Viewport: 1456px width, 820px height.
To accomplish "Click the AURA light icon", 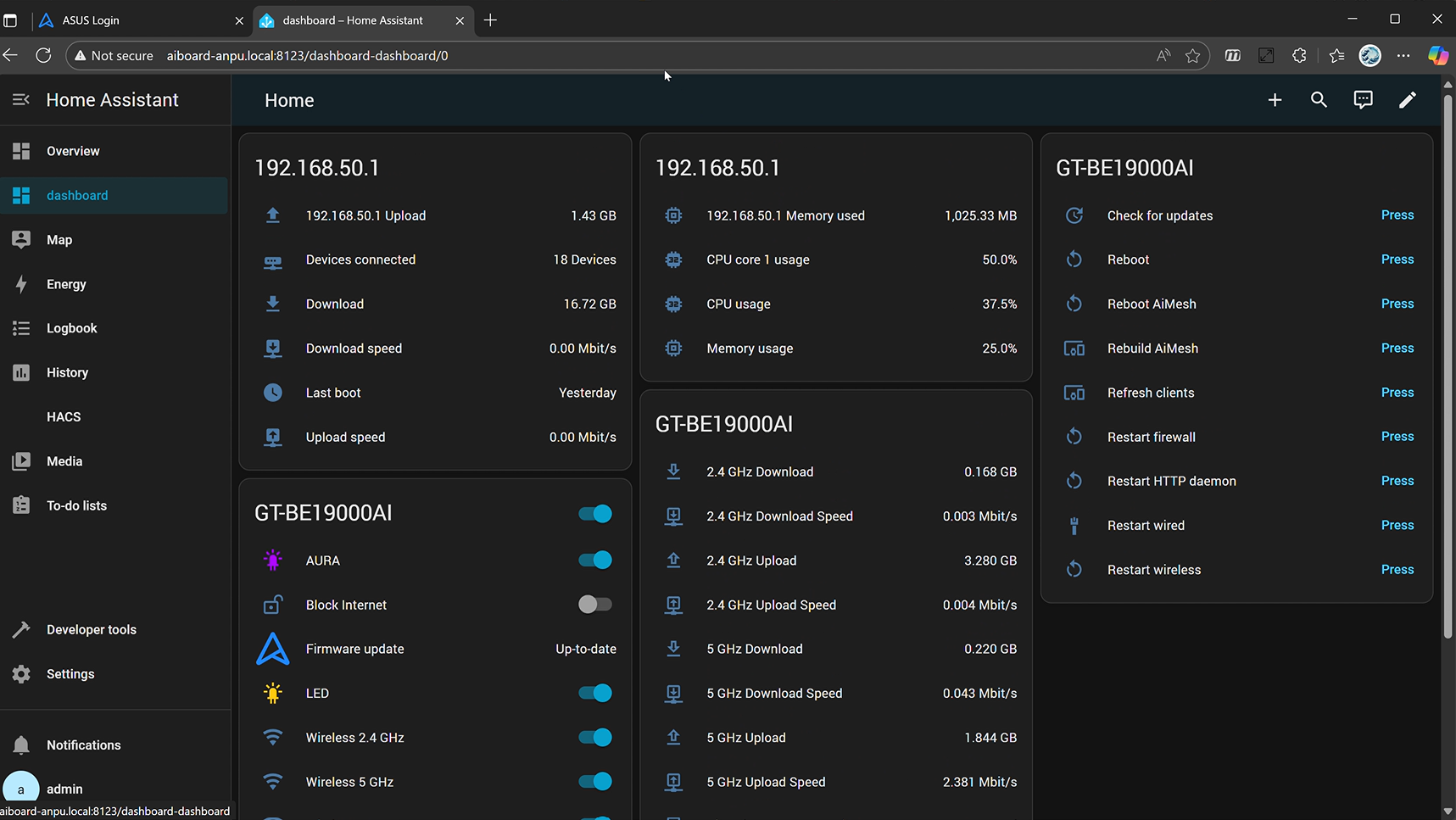I will point(272,561).
